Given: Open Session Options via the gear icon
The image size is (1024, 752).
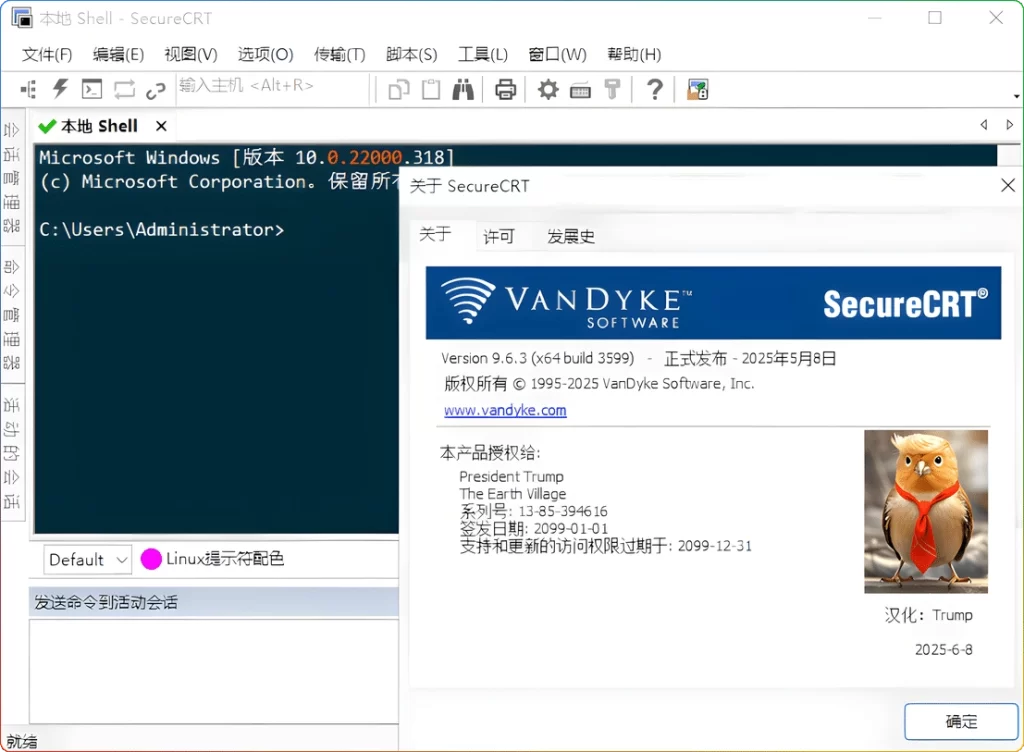Looking at the screenshot, I should [x=546, y=89].
